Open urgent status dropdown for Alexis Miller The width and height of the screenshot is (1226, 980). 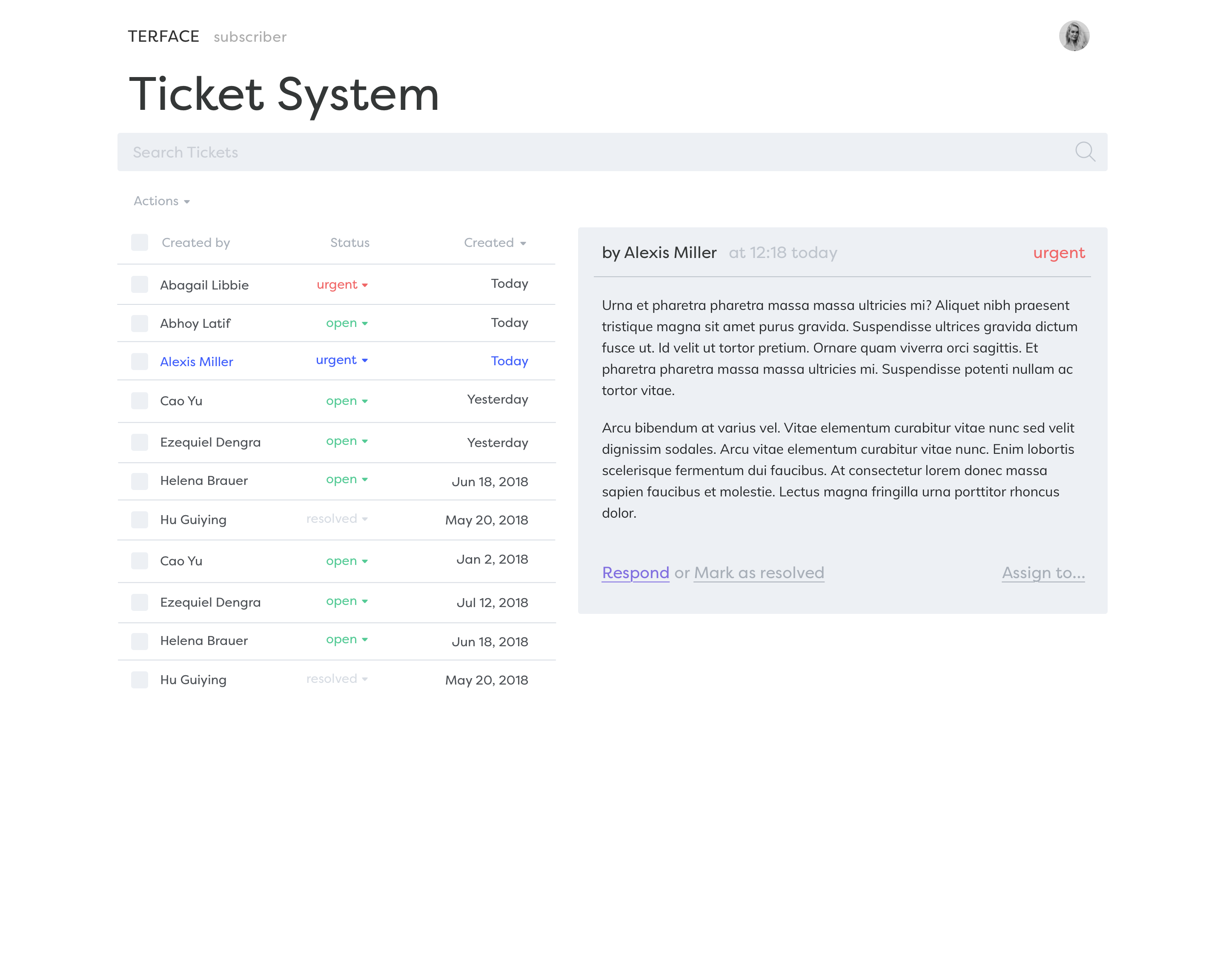[342, 360]
